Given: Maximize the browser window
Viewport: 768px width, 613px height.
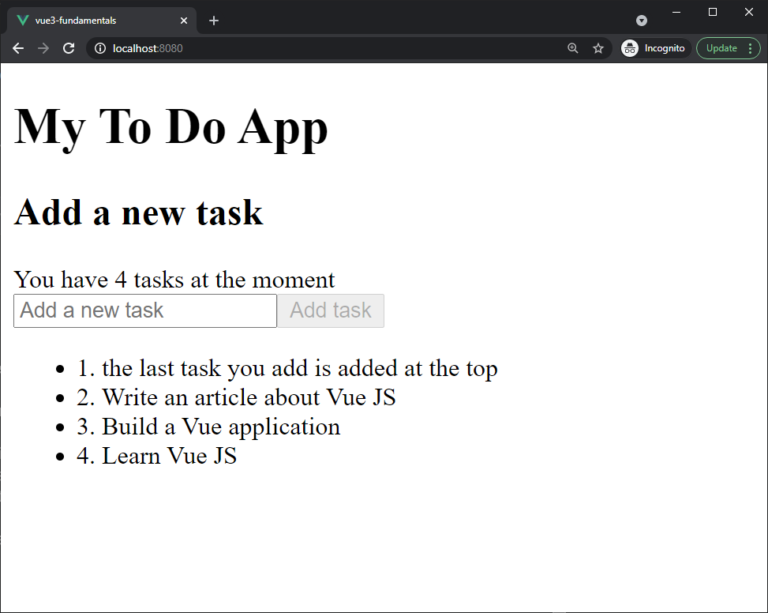Looking at the screenshot, I should (712, 12).
